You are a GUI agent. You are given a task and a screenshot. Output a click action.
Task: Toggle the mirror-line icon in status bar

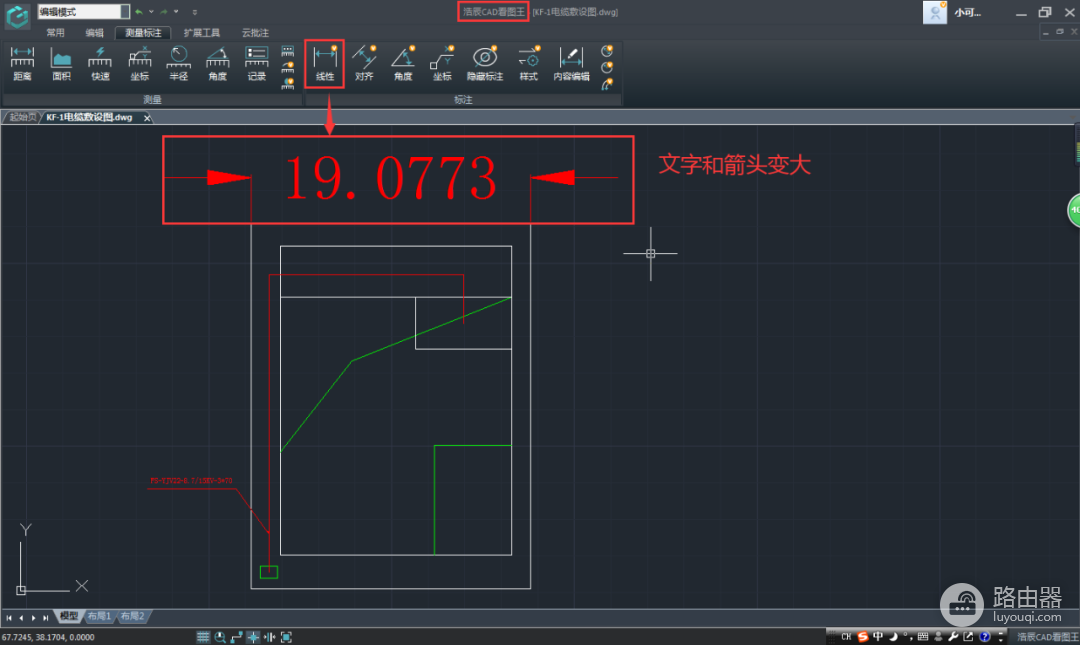(x=269, y=637)
